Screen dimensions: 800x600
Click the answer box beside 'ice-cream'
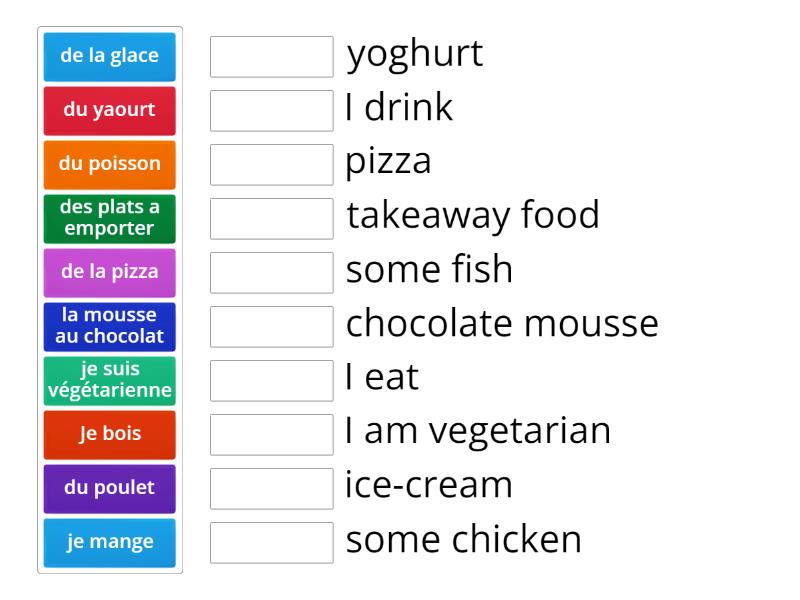[271, 489]
